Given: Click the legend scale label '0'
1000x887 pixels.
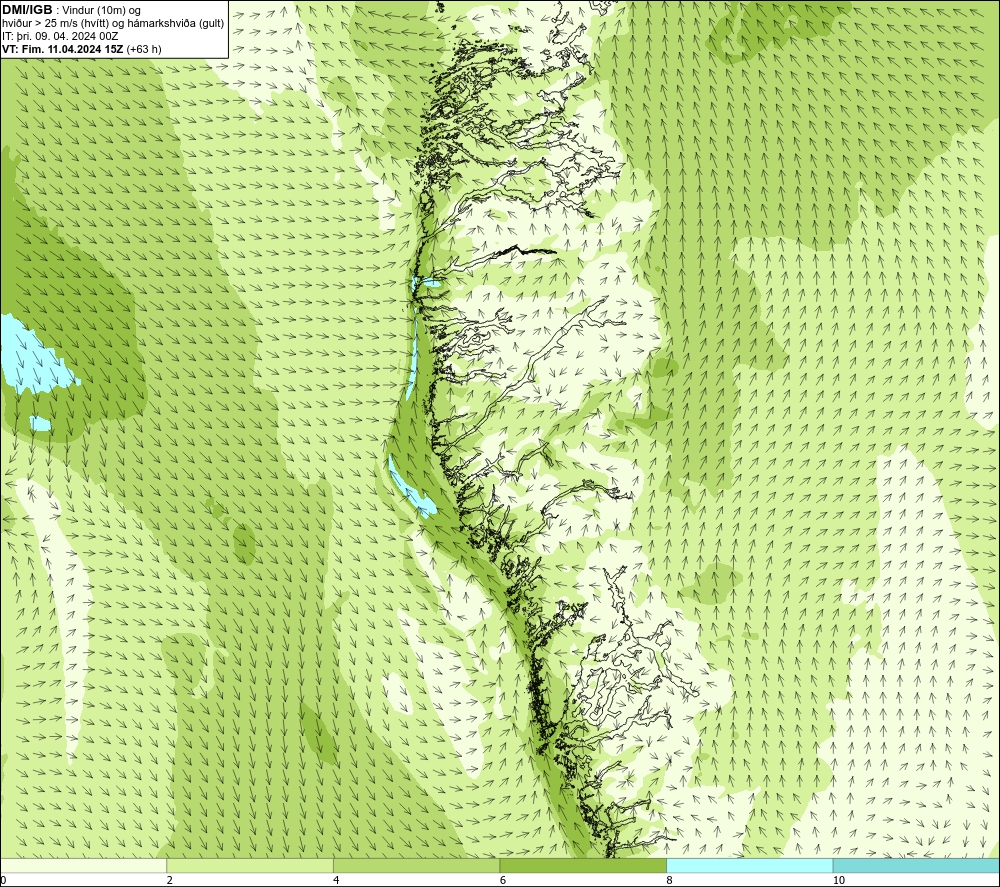Looking at the screenshot, I should pos(3,880).
